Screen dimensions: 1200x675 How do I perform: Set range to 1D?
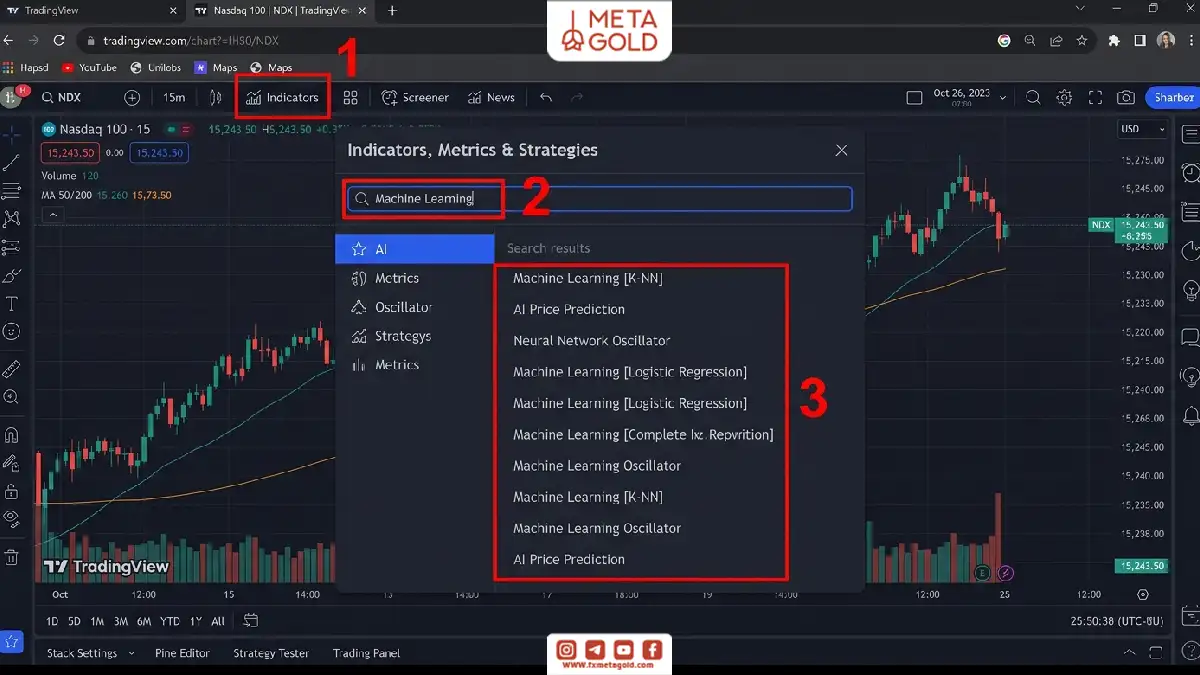52,622
